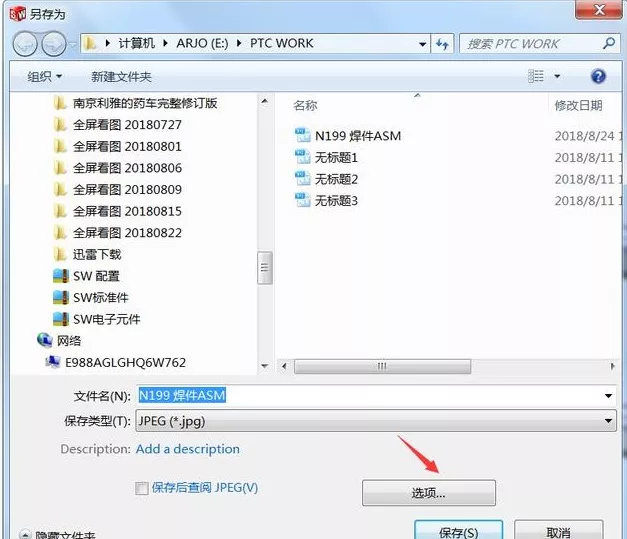Expand the arrow after ARJO (E:) breadcrumb
The width and height of the screenshot is (627, 539).
click(x=239, y=43)
